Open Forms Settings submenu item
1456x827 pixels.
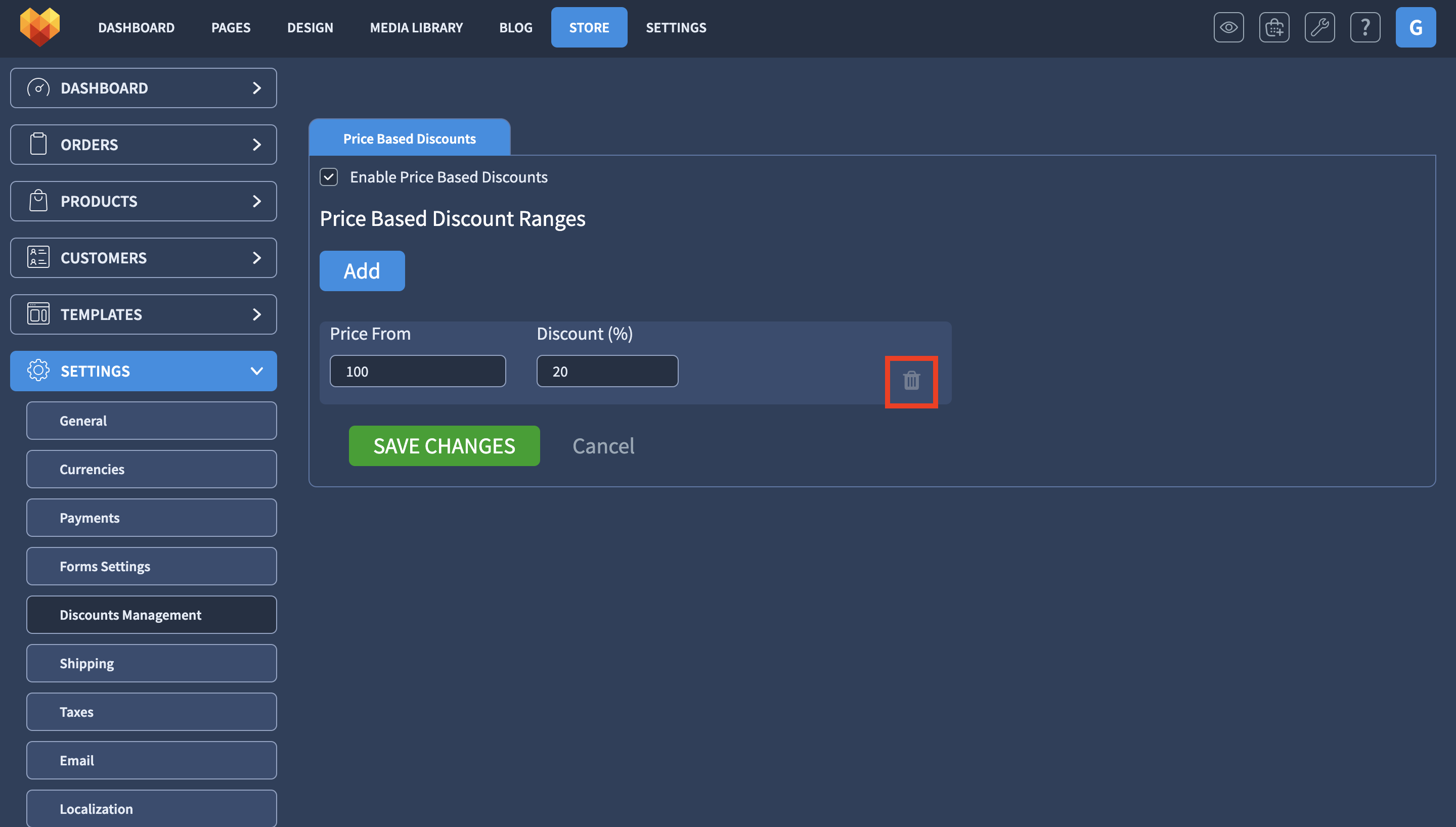(152, 566)
